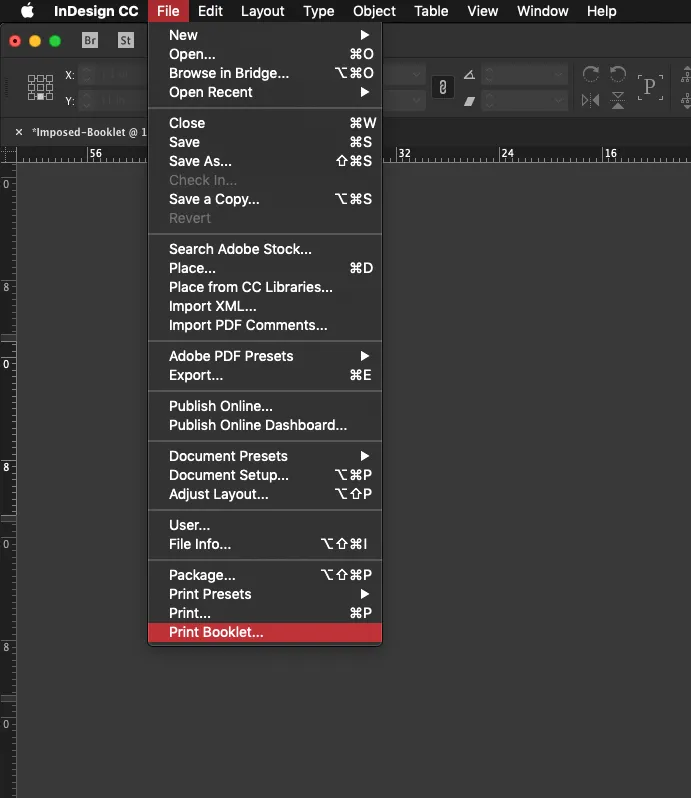The height and width of the screenshot is (798, 691).
Task: Select the Imposed-Booklet document tab
Action: coord(89,132)
